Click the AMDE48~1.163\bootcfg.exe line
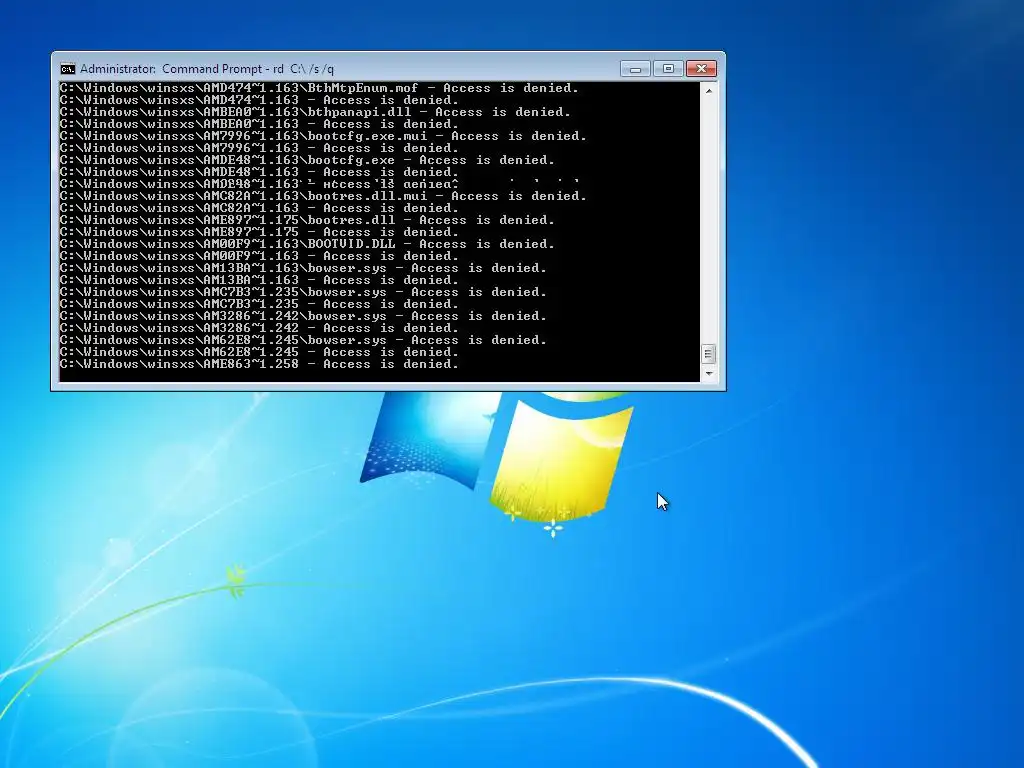This screenshot has height=768, width=1024. pyautogui.click(x=307, y=160)
